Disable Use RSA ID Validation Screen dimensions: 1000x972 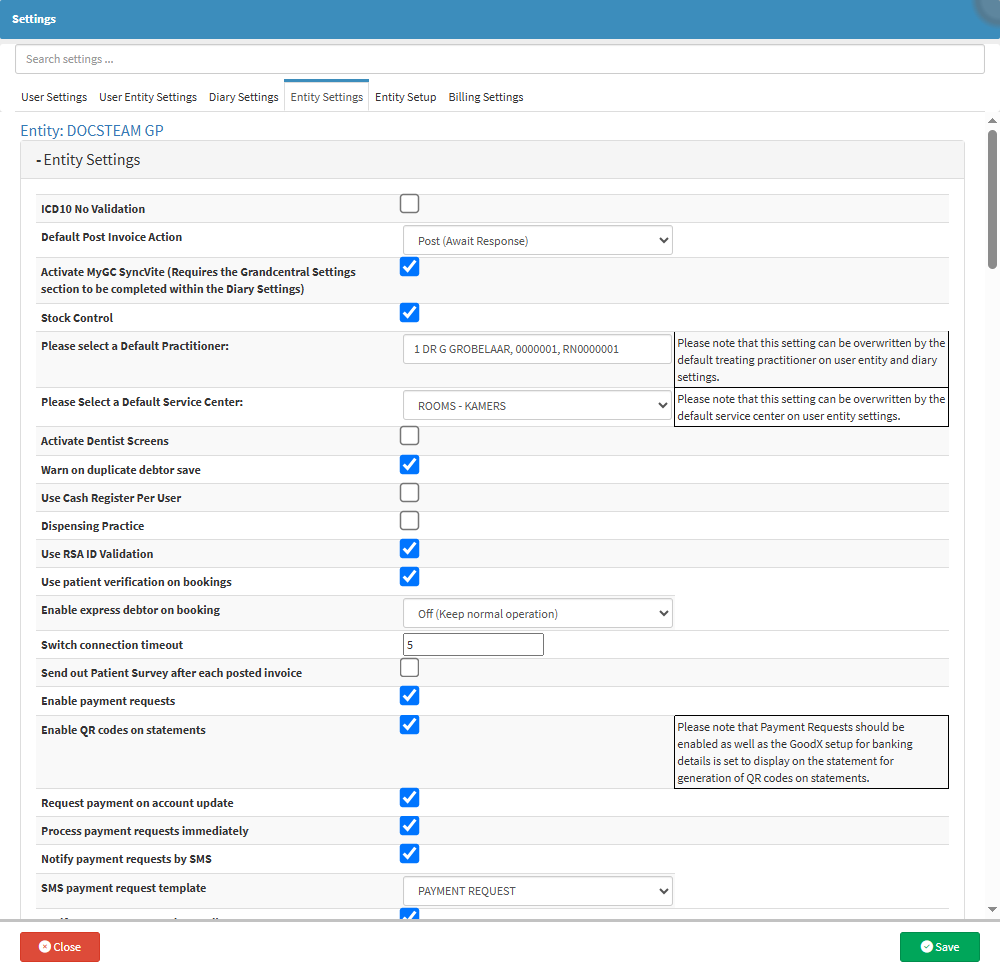409,549
